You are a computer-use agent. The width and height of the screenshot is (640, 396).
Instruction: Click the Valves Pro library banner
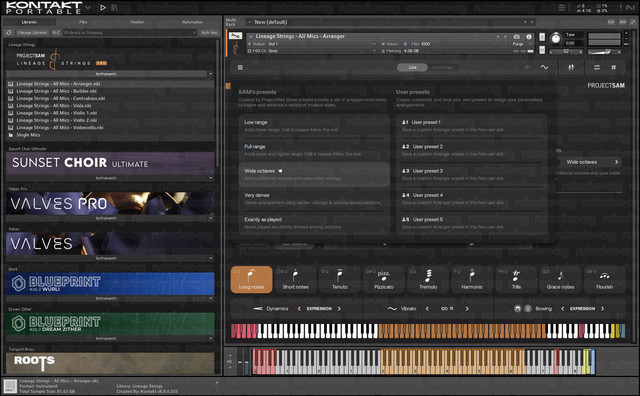pyautogui.click(x=110, y=203)
